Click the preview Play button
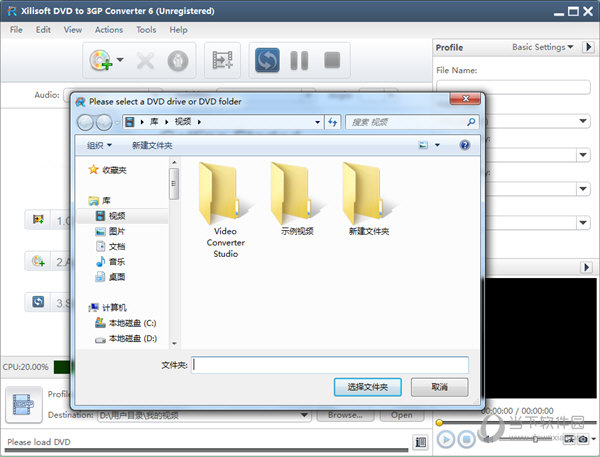Viewport: 600px width, 457px height. pos(445,439)
